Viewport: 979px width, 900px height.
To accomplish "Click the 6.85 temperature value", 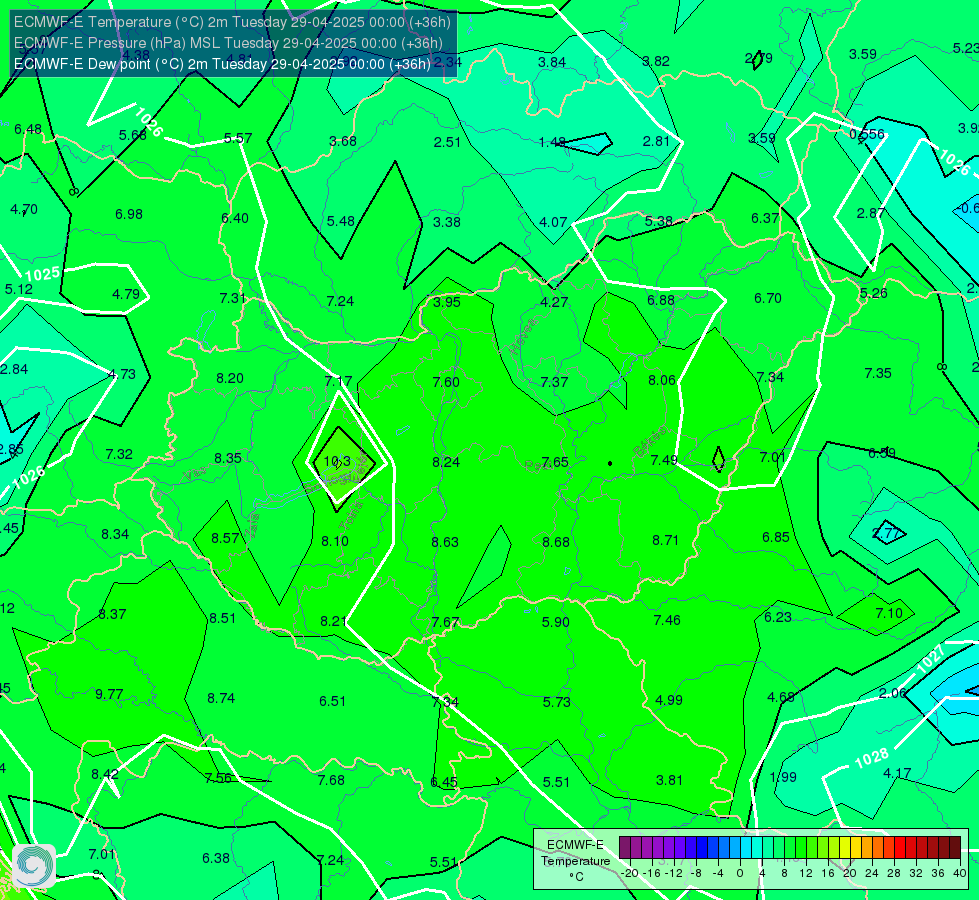I will pyautogui.click(x=775, y=538).
